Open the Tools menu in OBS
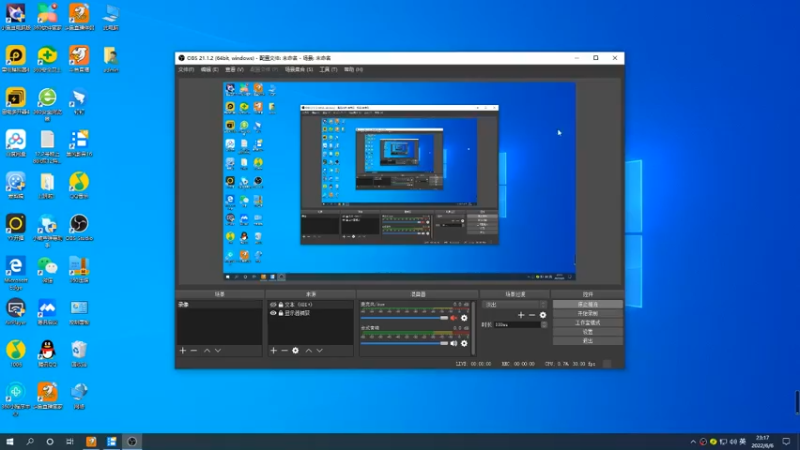The image size is (800, 450). 328,69
